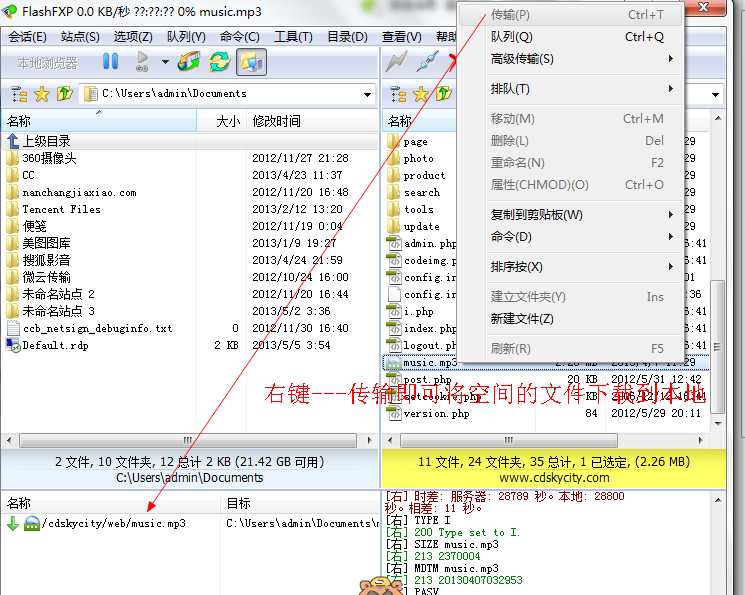Click the folder tree icon in local pane
Viewport: 745px width, 595px height.
tap(19, 94)
